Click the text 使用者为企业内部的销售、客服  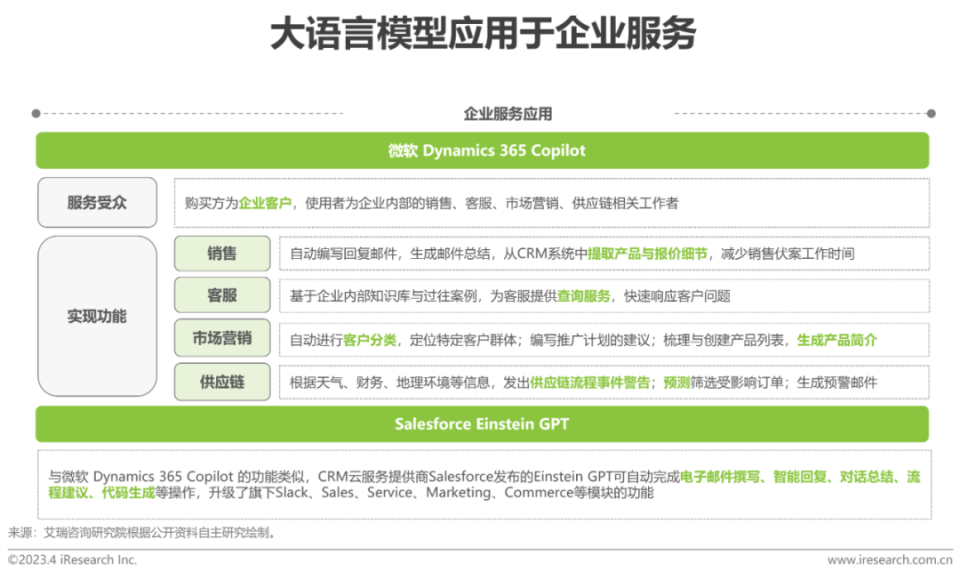pos(399,203)
